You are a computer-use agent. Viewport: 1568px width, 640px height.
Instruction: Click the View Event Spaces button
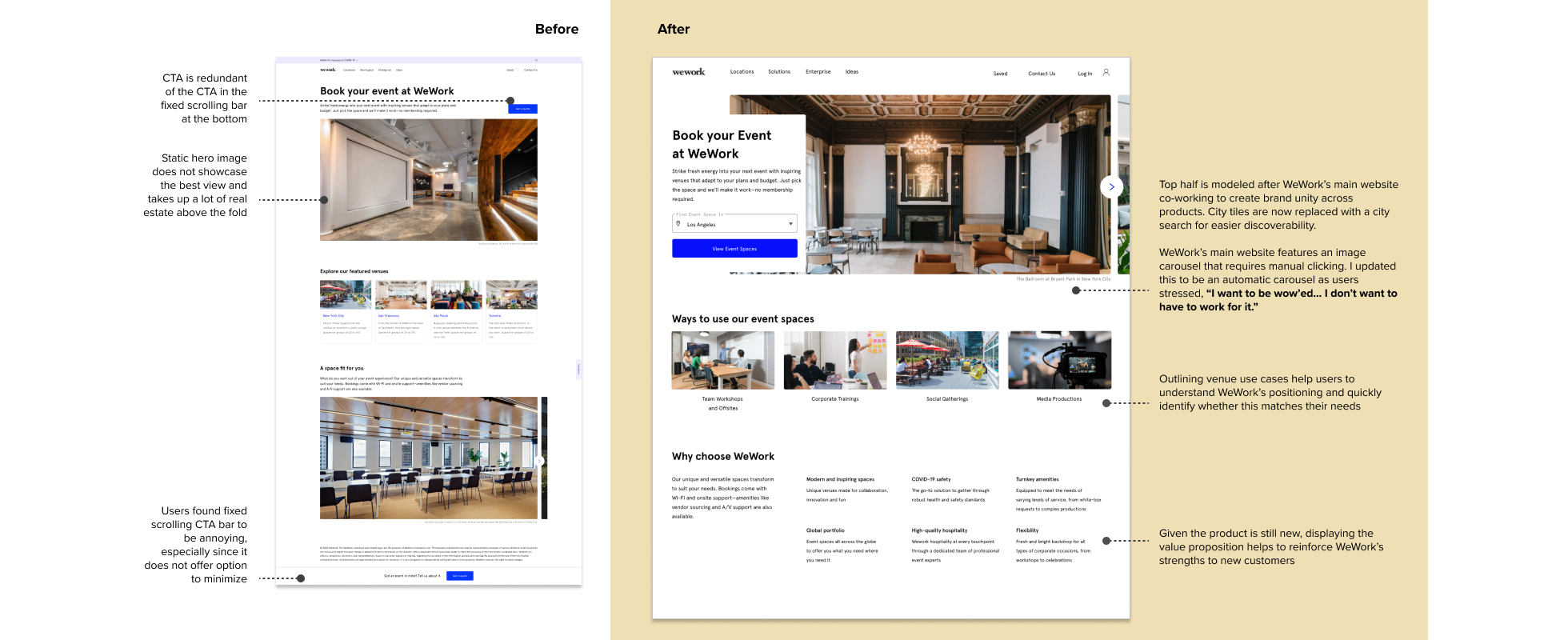point(734,249)
